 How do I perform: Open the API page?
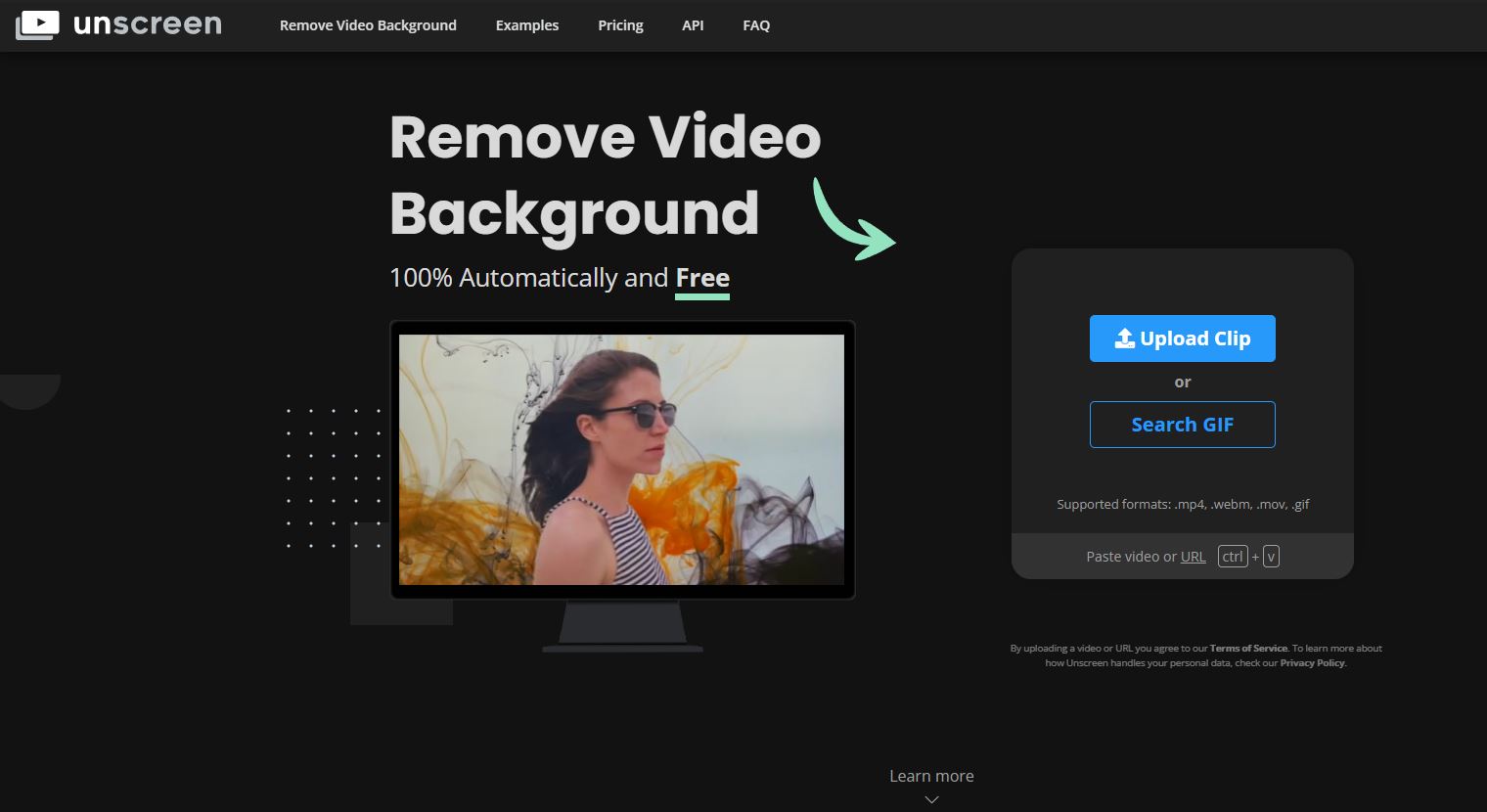coord(693,25)
